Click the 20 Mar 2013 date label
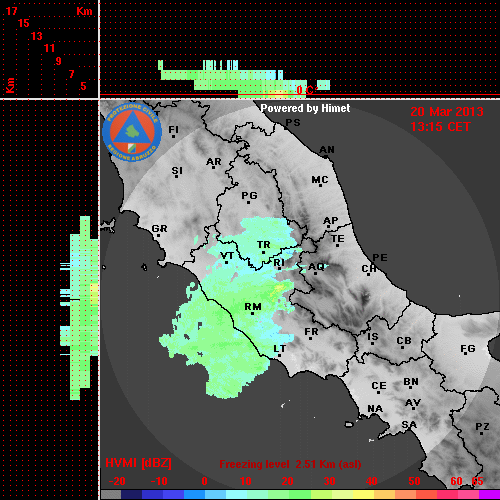The image size is (500, 500). [x=447, y=112]
